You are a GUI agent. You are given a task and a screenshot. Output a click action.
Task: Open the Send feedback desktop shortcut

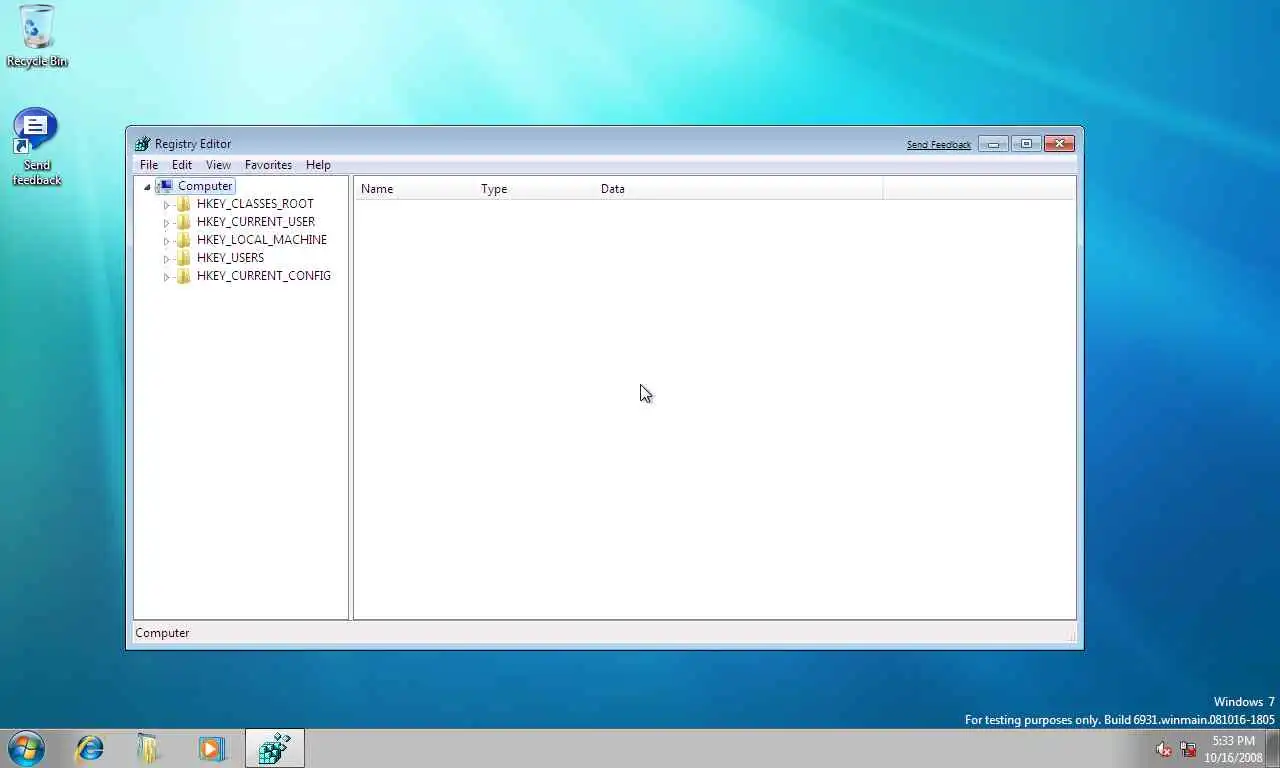click(36, 147)
